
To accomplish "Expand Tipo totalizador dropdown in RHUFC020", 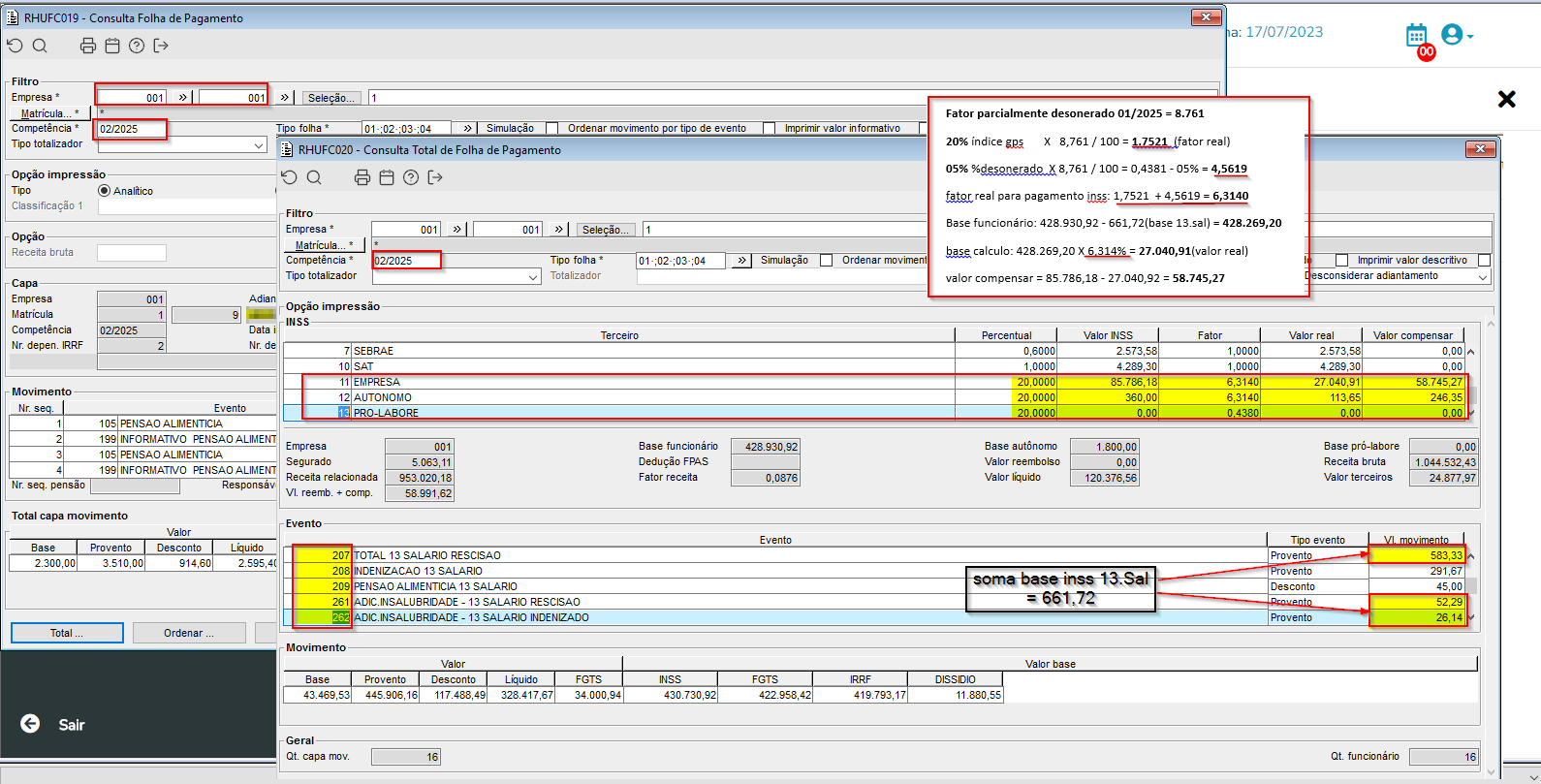I will [533, 277].
